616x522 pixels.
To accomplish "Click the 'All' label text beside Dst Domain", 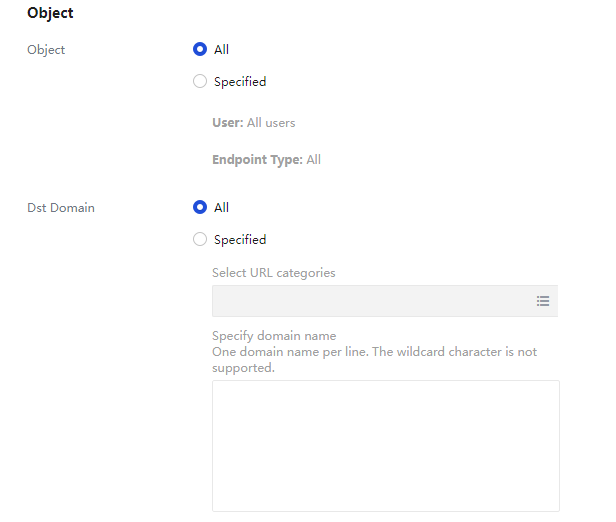I will [221, 208].
